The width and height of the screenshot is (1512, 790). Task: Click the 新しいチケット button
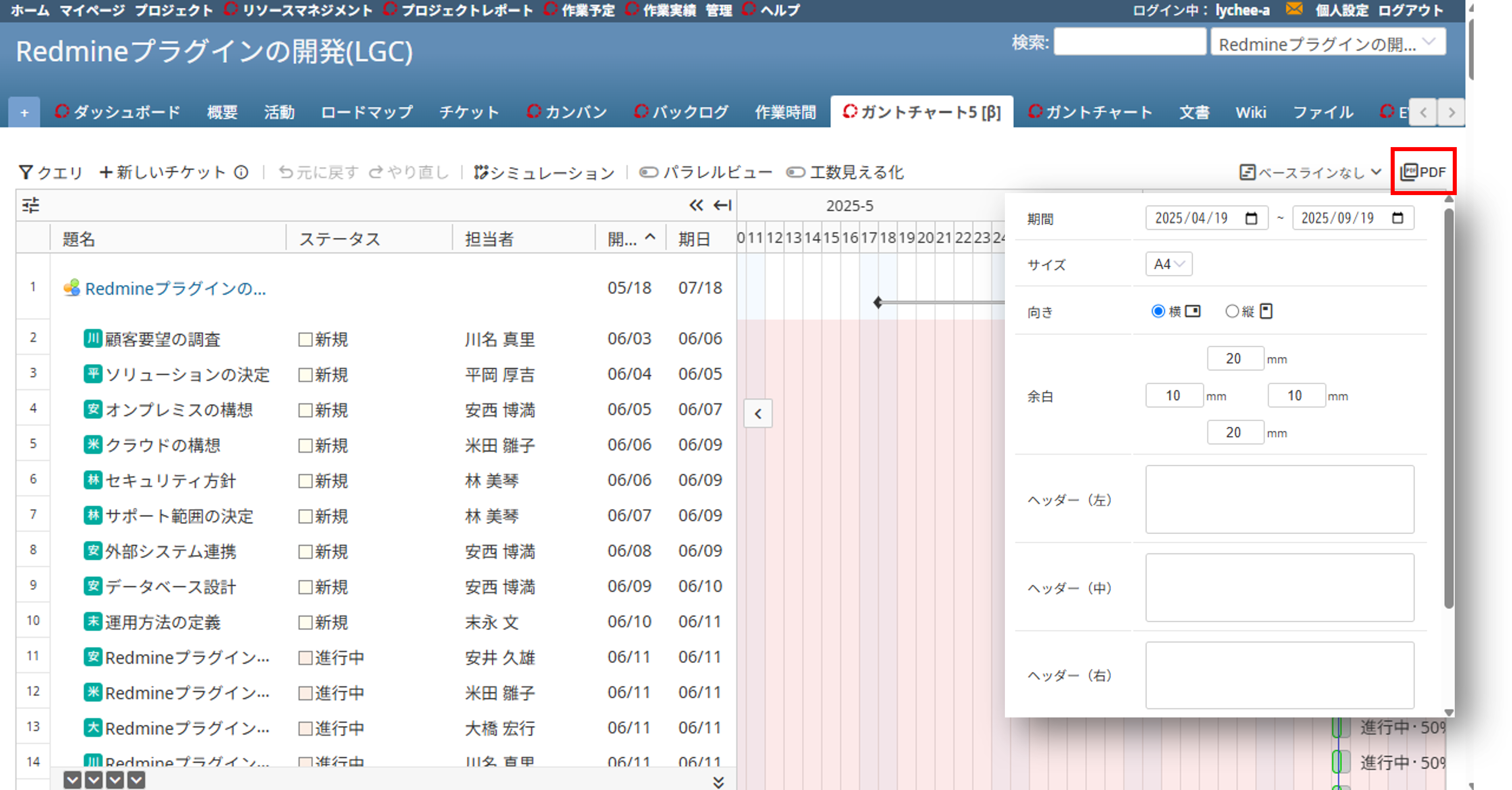click(162, 172)
